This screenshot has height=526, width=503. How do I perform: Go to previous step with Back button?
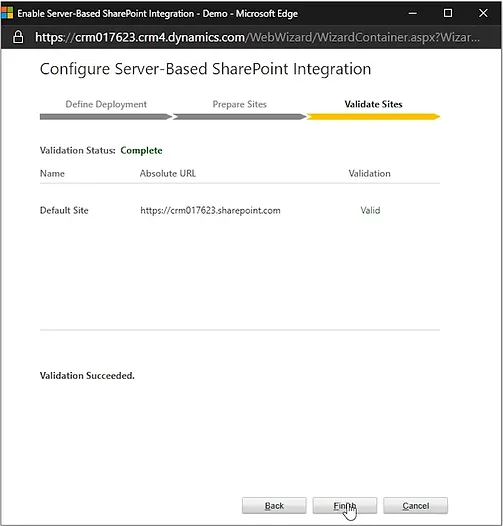click(x=274, y=506)
